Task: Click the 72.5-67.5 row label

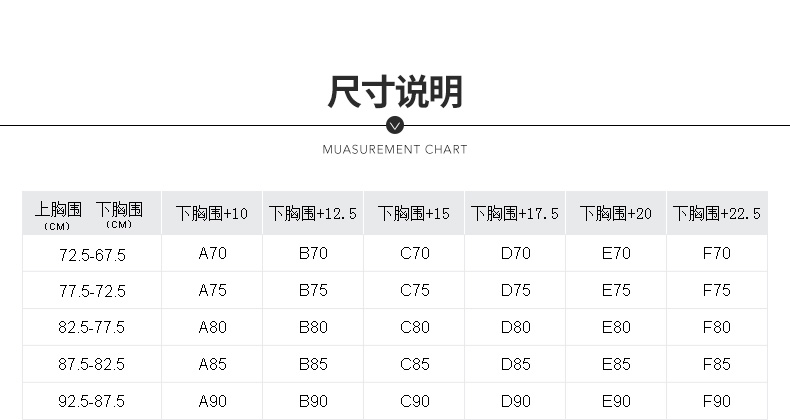Action: click(x=92, y=255)
